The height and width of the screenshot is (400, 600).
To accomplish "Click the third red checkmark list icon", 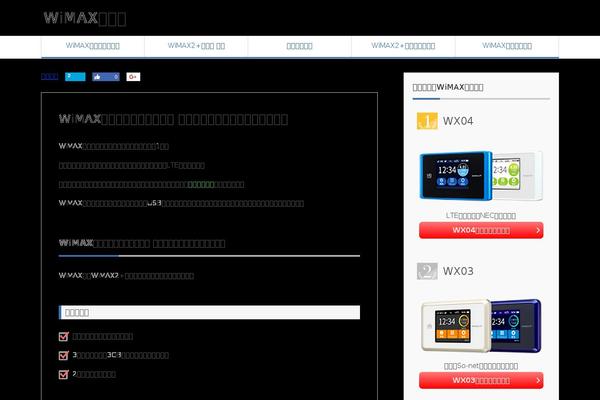I will point(64,374).
